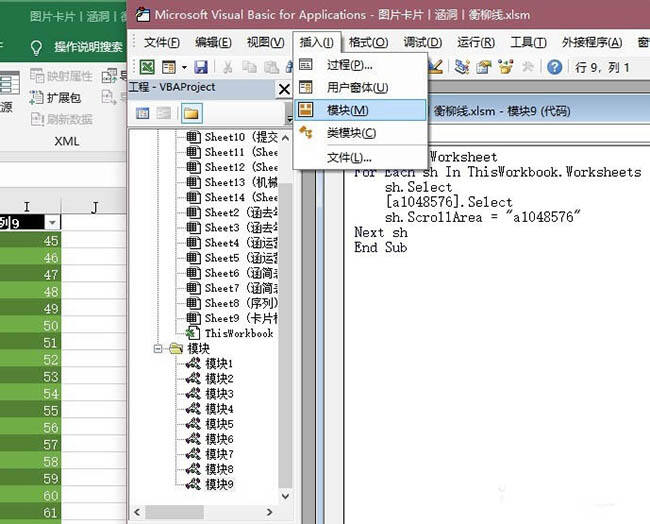Open the Project Explorer toolbar icon
This screenshot has height=524, width=650.
pos(462,67)
